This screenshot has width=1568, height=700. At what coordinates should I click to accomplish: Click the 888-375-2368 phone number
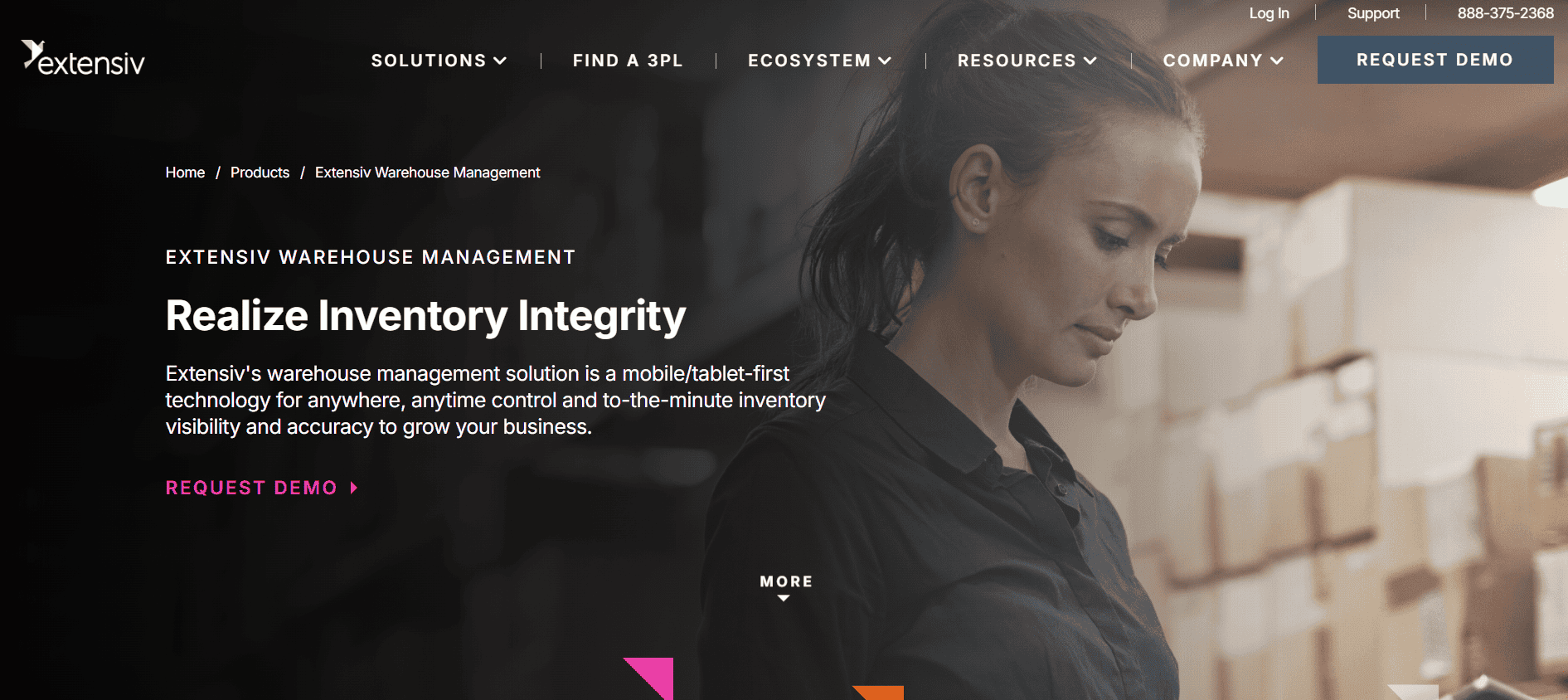[1506, 13]
